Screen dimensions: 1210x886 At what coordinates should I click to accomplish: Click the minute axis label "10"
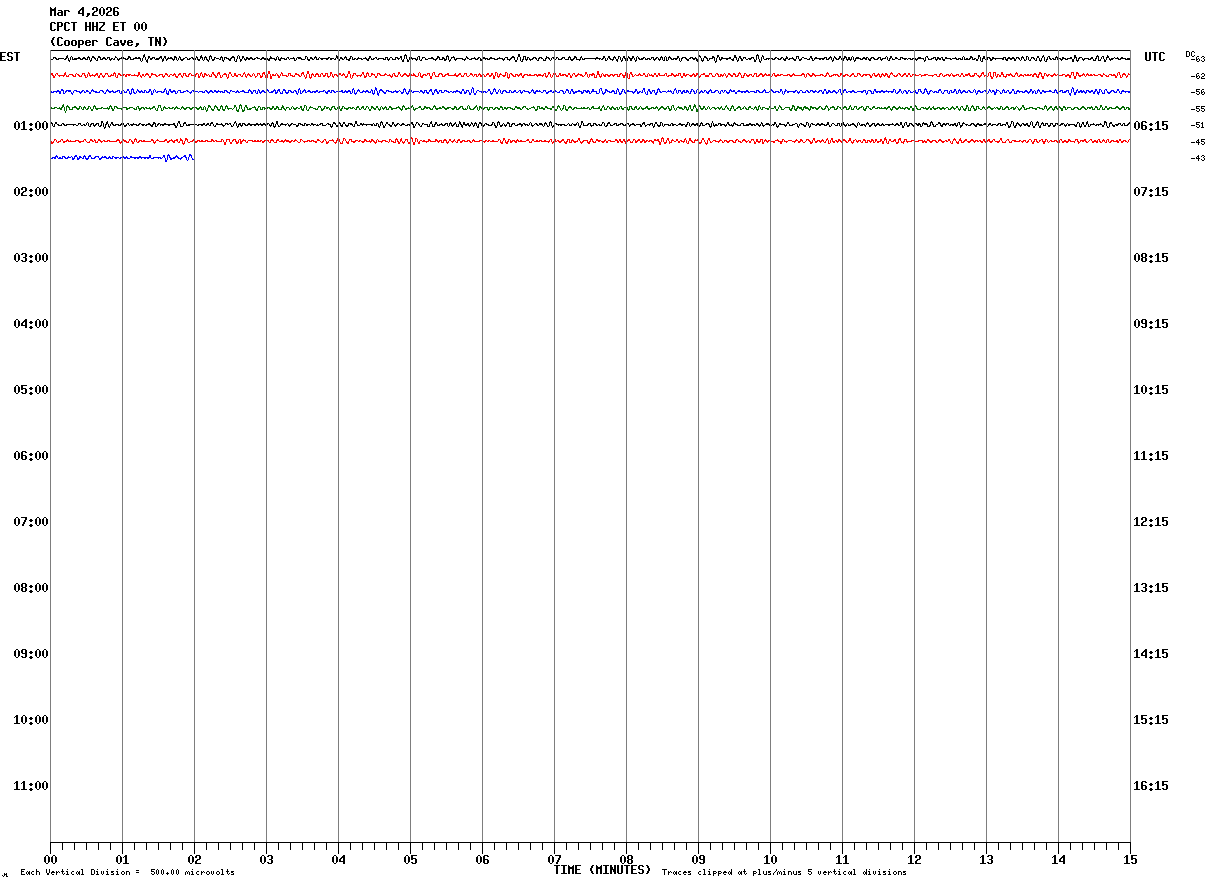coord(770,860)
